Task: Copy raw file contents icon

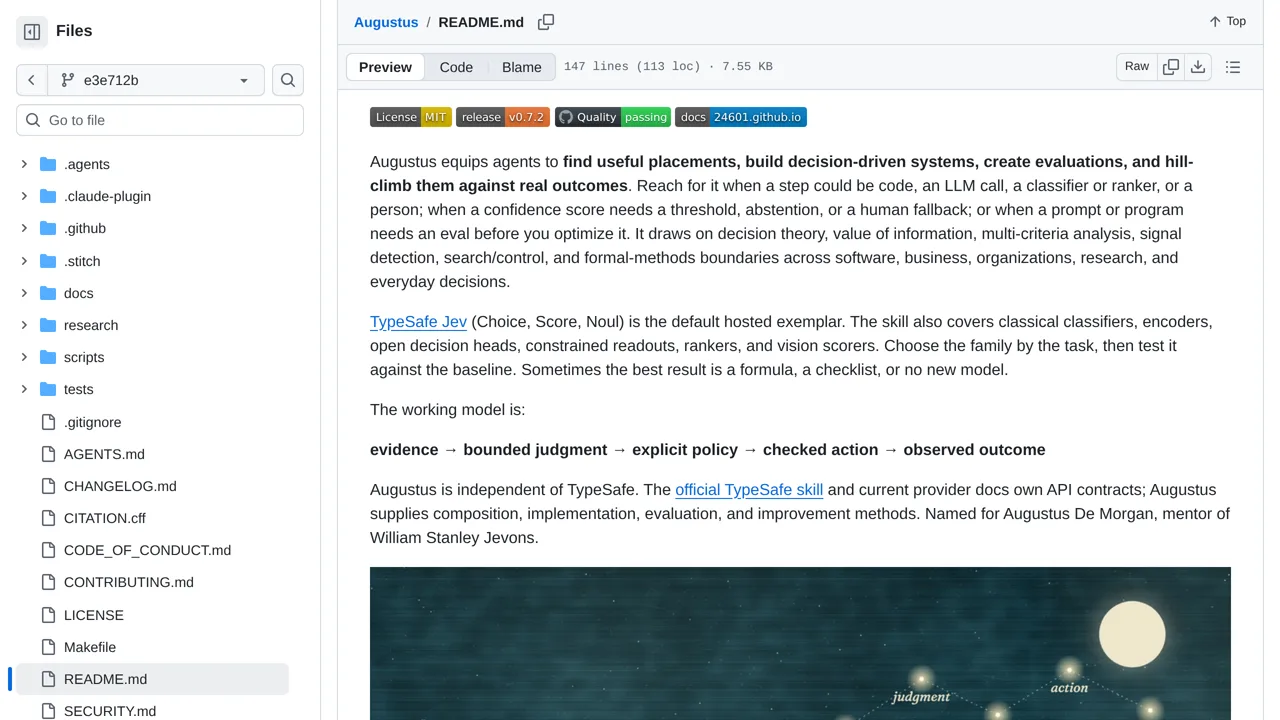Action: tap(1171, 67)
